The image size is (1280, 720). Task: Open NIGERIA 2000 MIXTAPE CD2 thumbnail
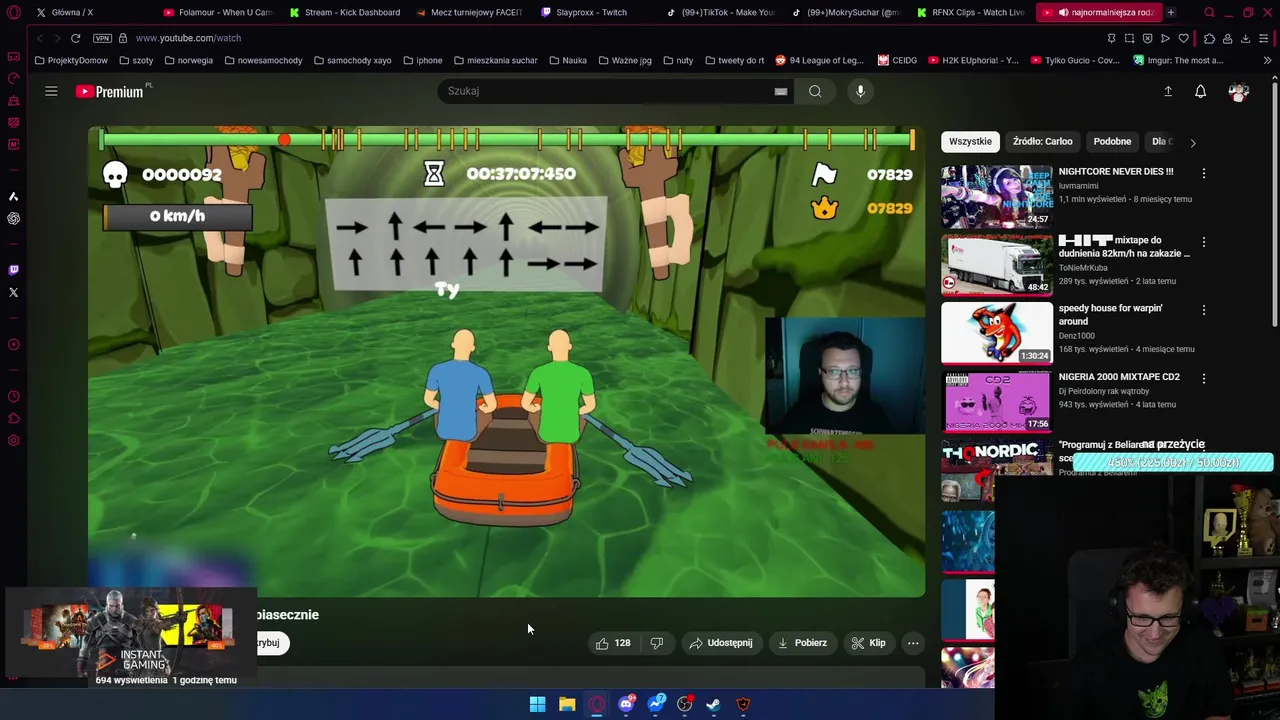[x=997, y=401]
